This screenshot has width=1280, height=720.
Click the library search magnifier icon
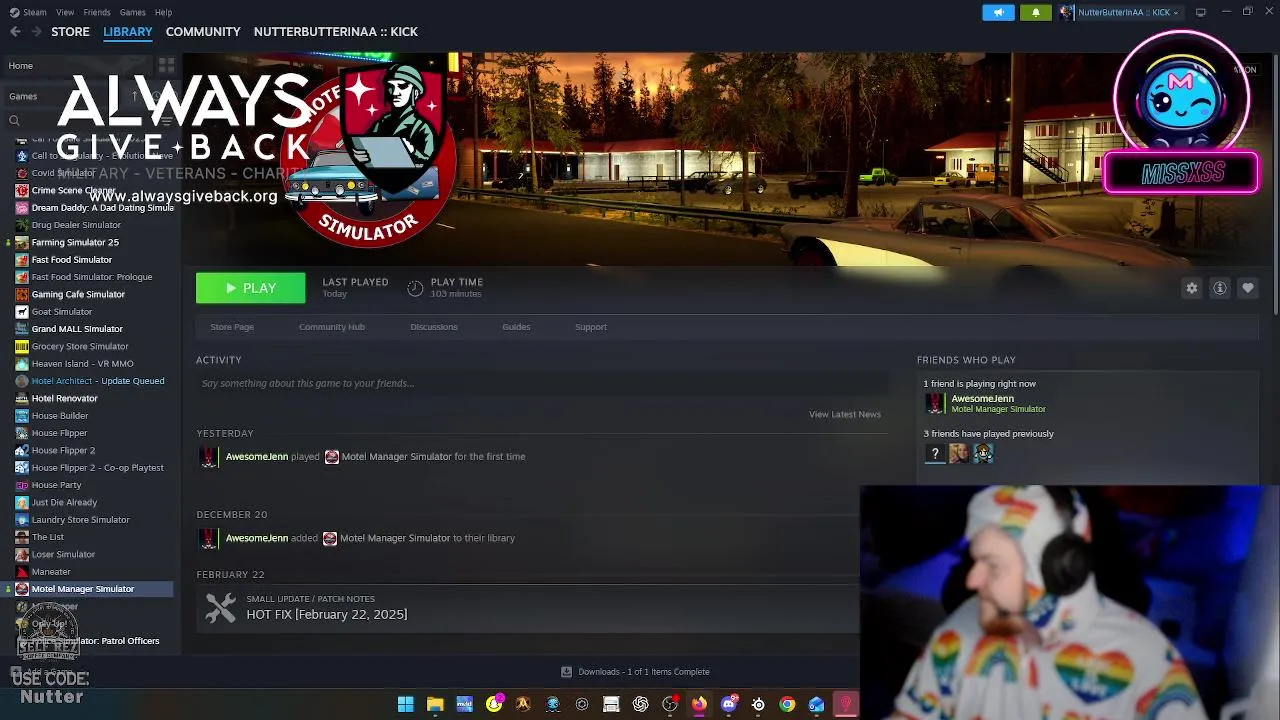click(x=14, y=121)
